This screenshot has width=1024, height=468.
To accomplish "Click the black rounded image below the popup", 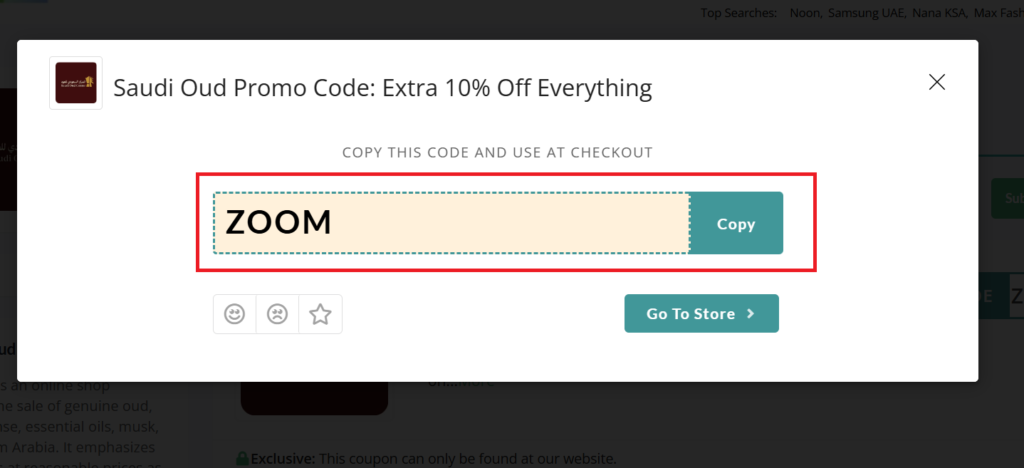I will [x=315, y=398].
